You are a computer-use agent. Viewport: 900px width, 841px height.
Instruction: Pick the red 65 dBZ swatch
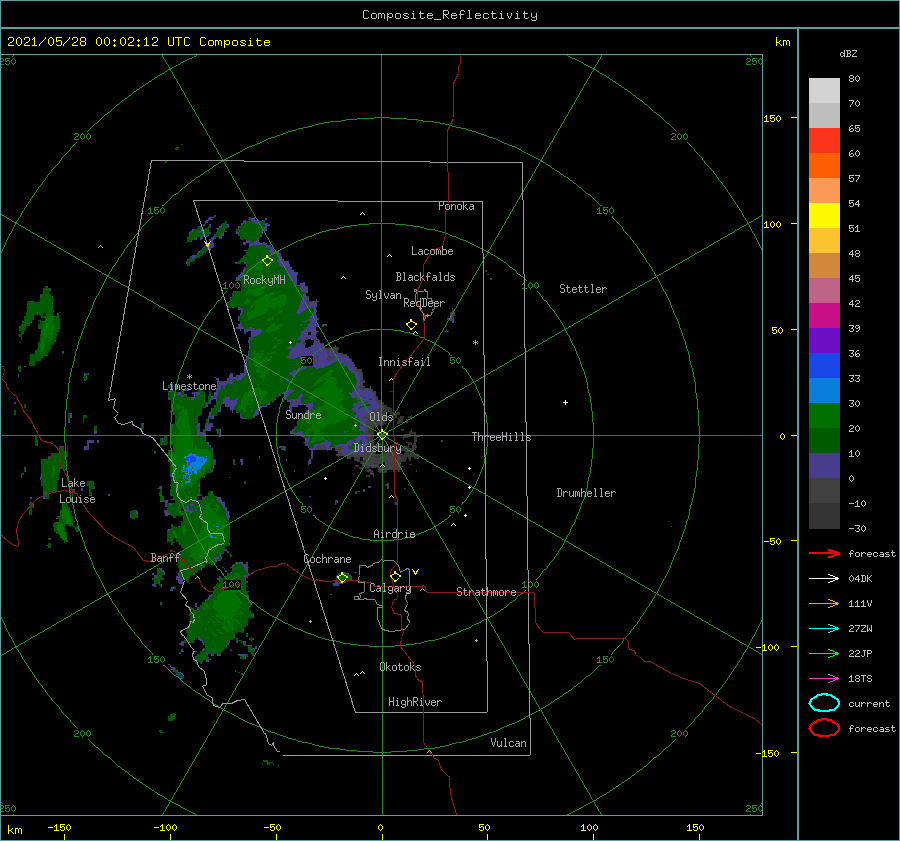(824, 140)
